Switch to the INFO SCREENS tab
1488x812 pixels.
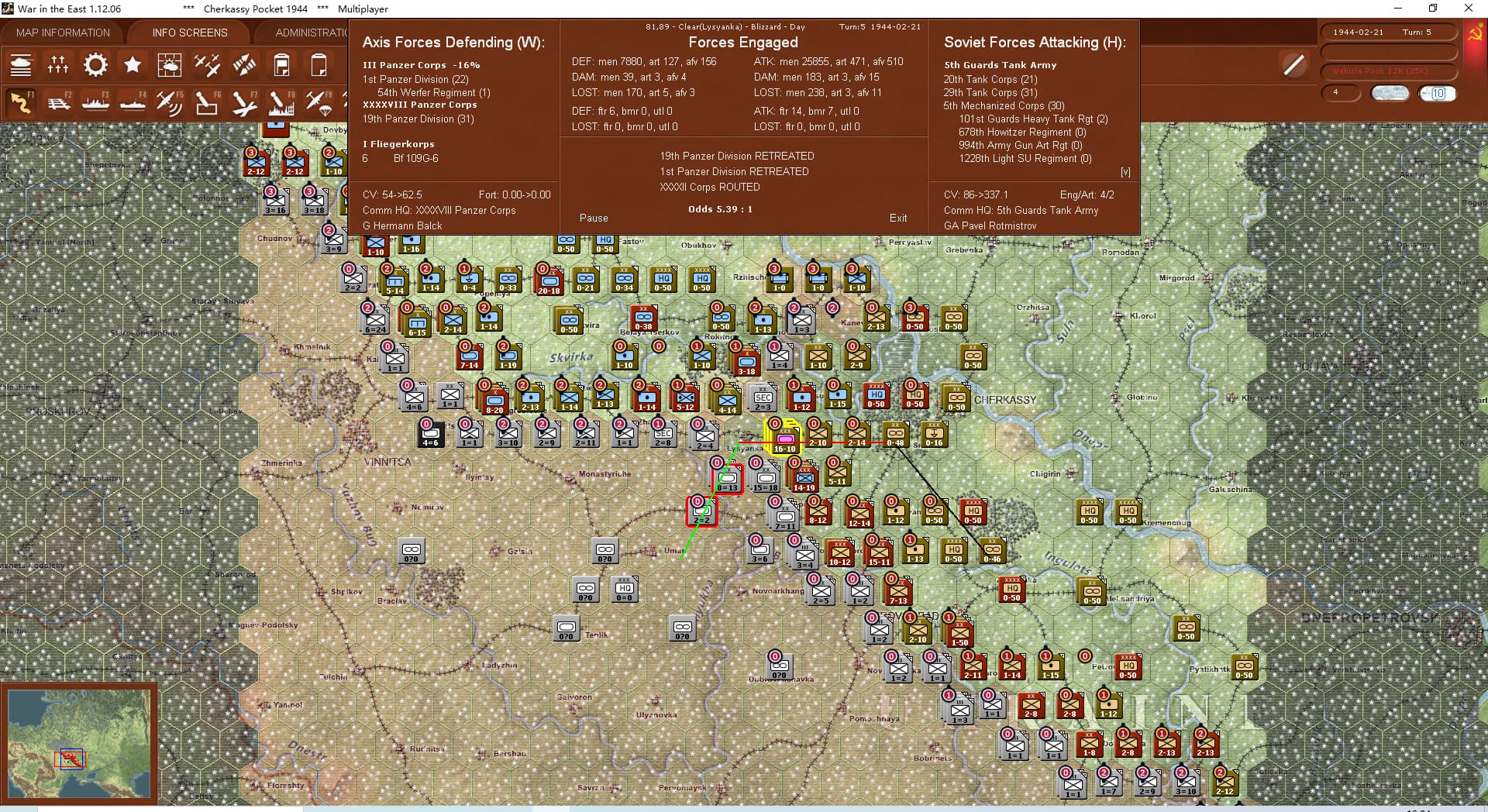(190, 33)
